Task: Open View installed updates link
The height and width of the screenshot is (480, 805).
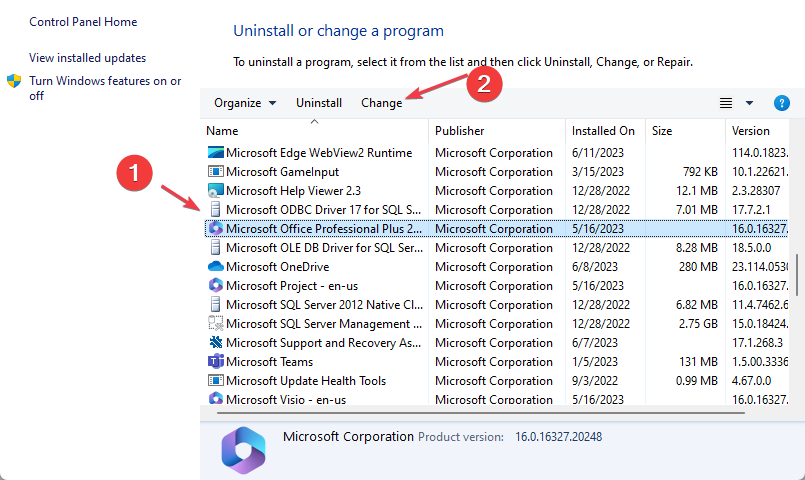Action: [x=87, y=58]
